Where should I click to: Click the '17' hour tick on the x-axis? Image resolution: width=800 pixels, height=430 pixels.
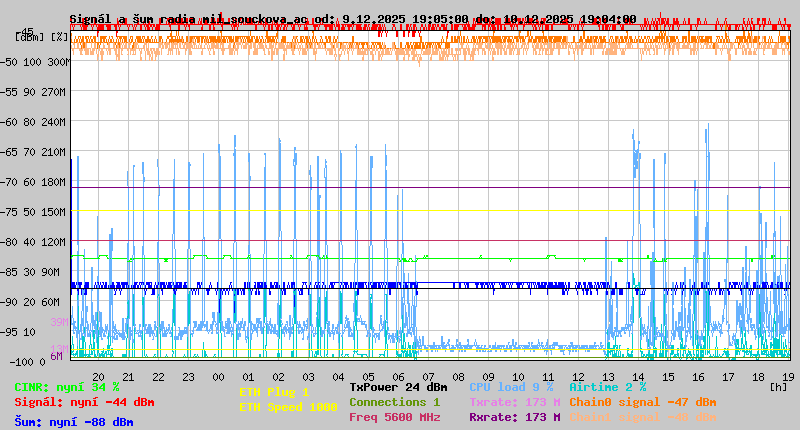(729, 377)
